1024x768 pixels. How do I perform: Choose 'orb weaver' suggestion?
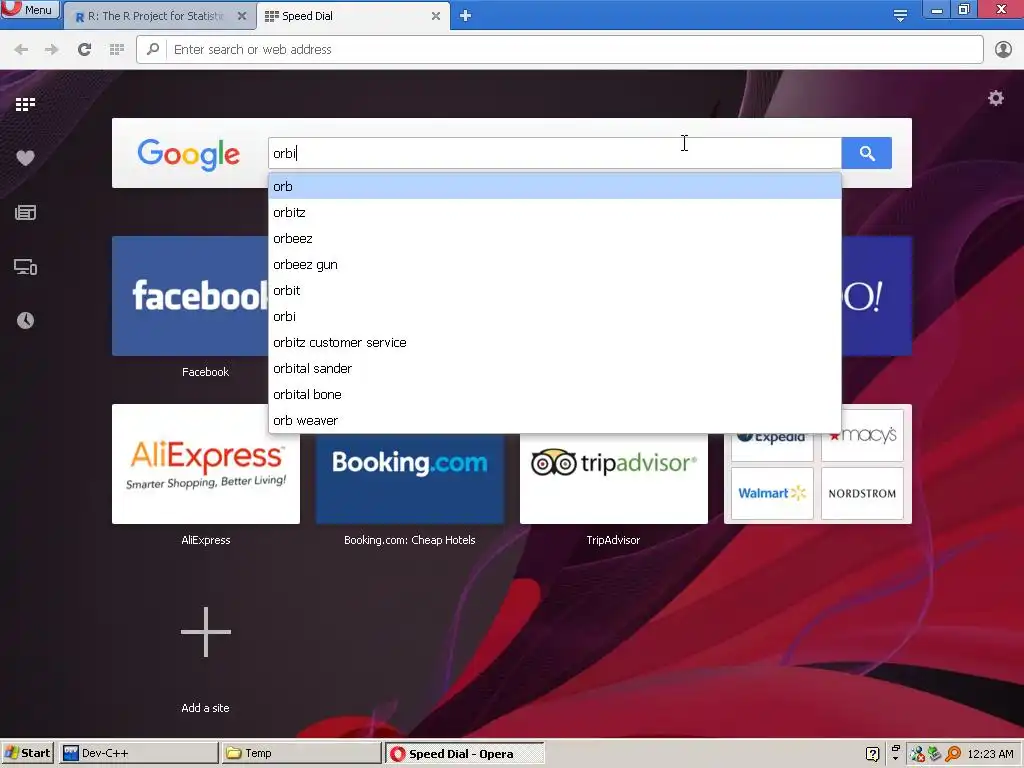click(554, 421)
